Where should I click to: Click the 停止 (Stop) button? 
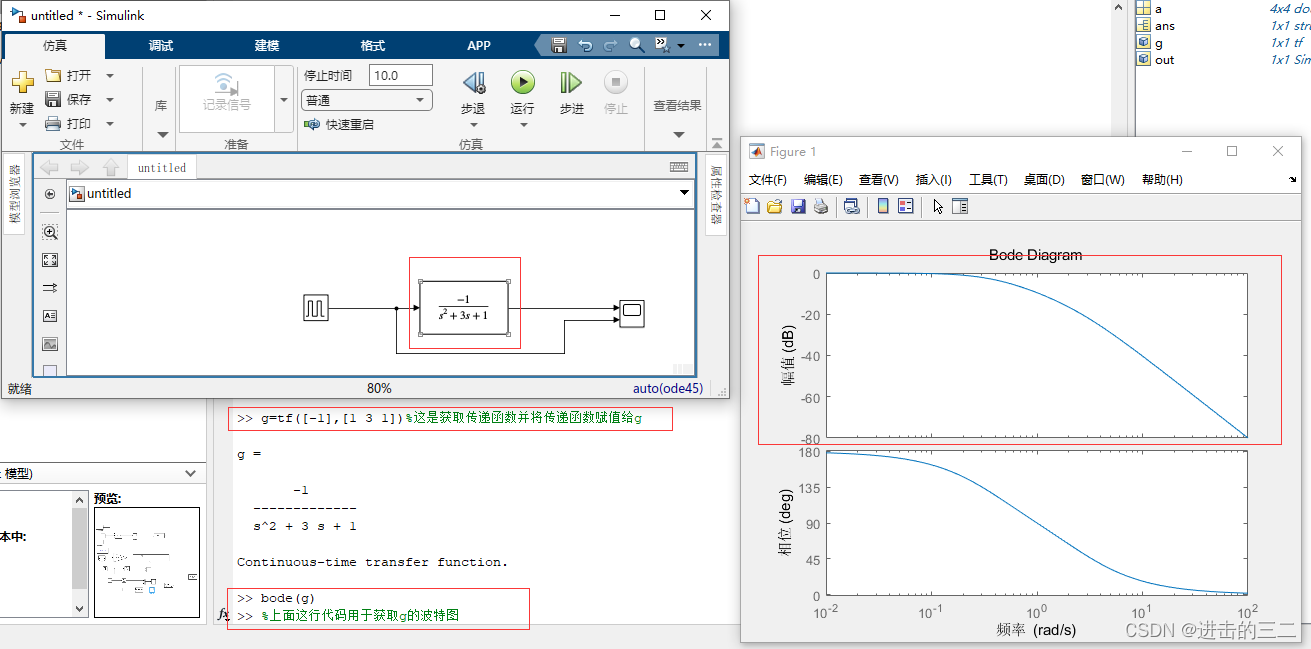coord(616,83)
